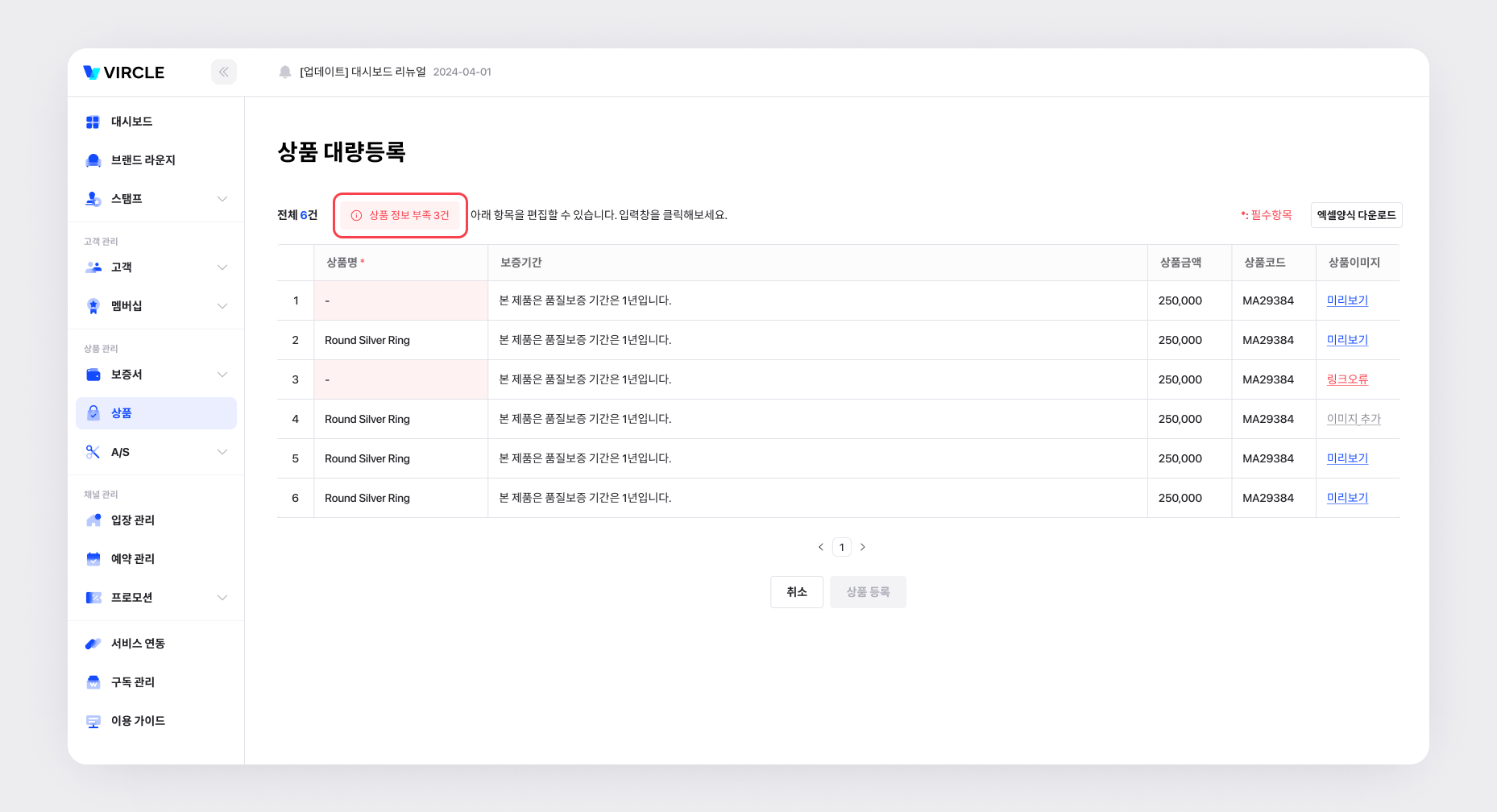Open 미리보기 link in row 6
Screen dimensions: 1497x812
[x=1347, y=498]
